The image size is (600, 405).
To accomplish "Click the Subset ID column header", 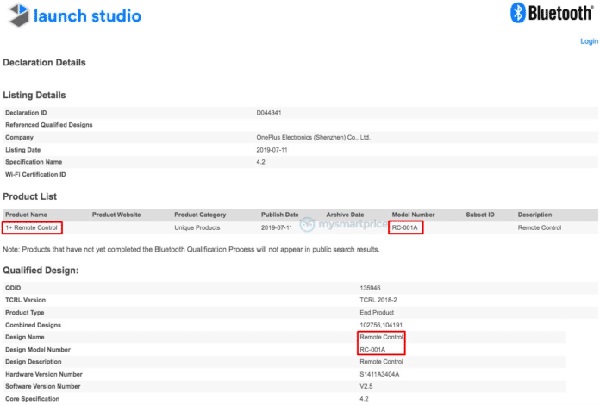I will click(480, 215).
